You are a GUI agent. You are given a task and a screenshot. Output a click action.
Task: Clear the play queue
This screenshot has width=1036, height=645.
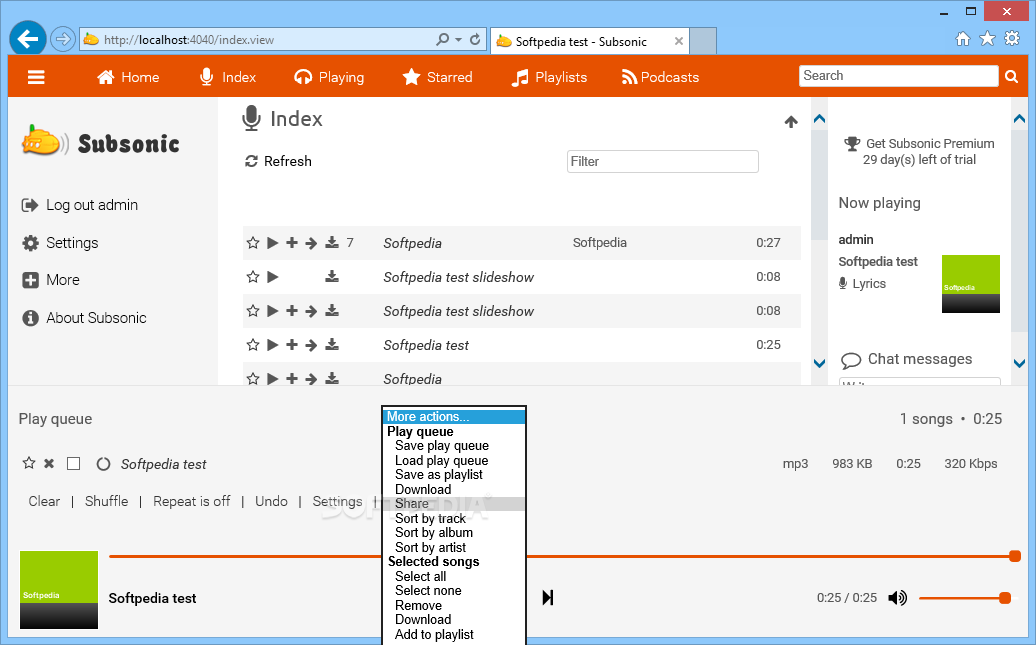coord(44,502)
